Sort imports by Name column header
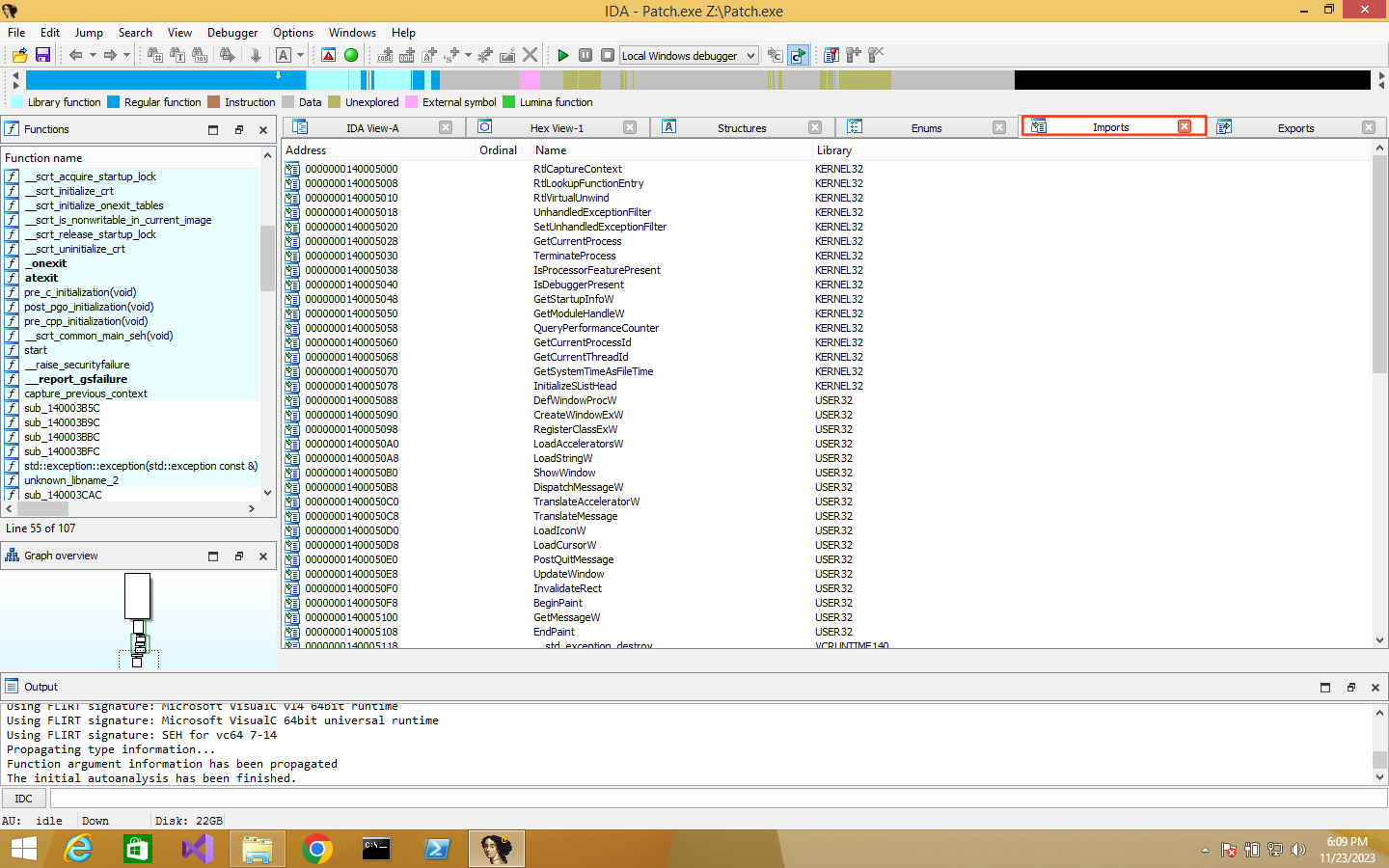Screen dimensions: 1389x868 click(671, 149)
